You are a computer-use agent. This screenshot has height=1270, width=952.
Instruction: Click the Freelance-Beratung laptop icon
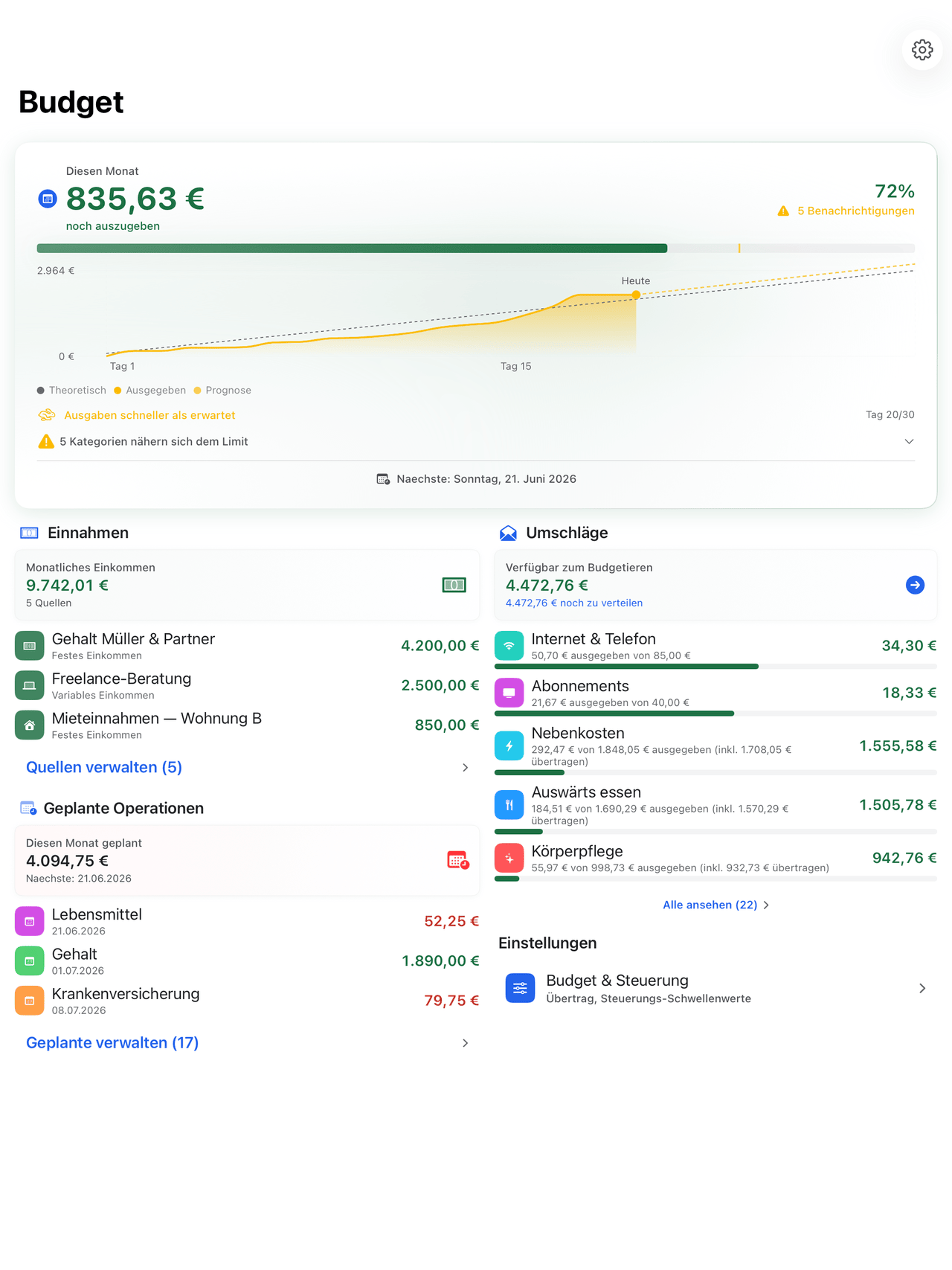[x=30, y=685]
